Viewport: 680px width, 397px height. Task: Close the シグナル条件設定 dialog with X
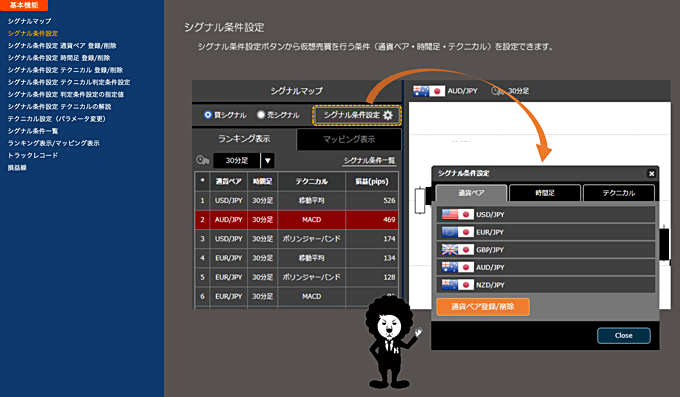[x=651, y=174]
